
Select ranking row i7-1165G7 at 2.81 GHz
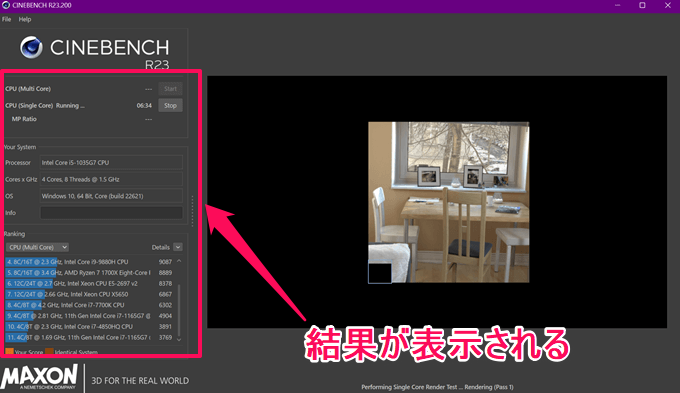coord(89,316)
